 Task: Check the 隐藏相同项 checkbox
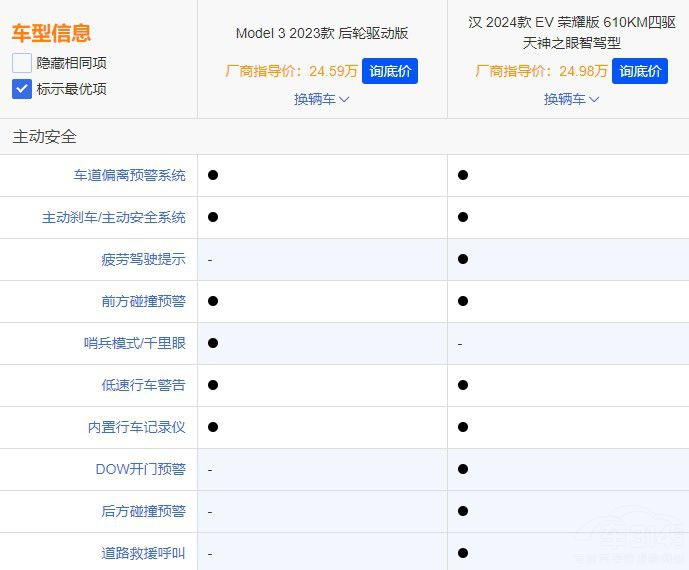tap(22, 63)
